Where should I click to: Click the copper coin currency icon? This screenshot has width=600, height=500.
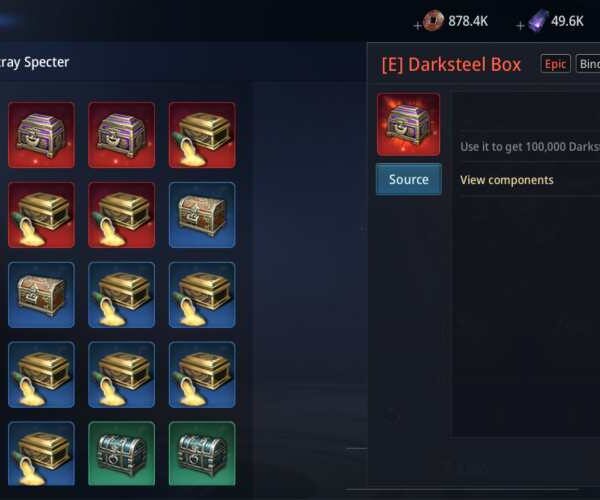tap(434, 21)
